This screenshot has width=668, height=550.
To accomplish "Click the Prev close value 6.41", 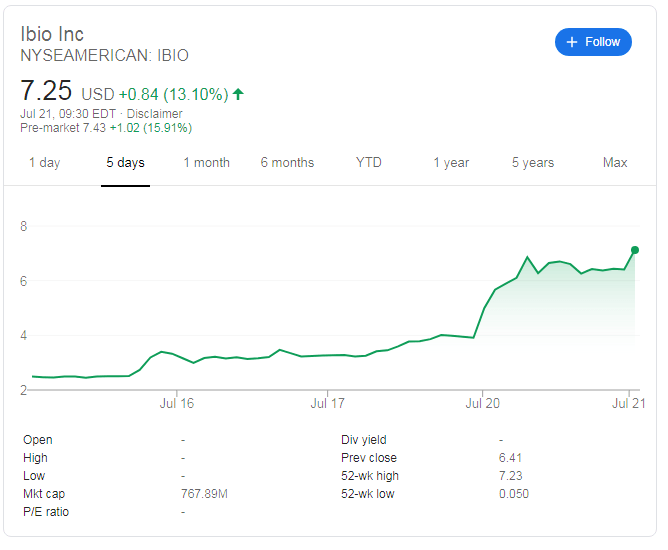I will (510, 458).
